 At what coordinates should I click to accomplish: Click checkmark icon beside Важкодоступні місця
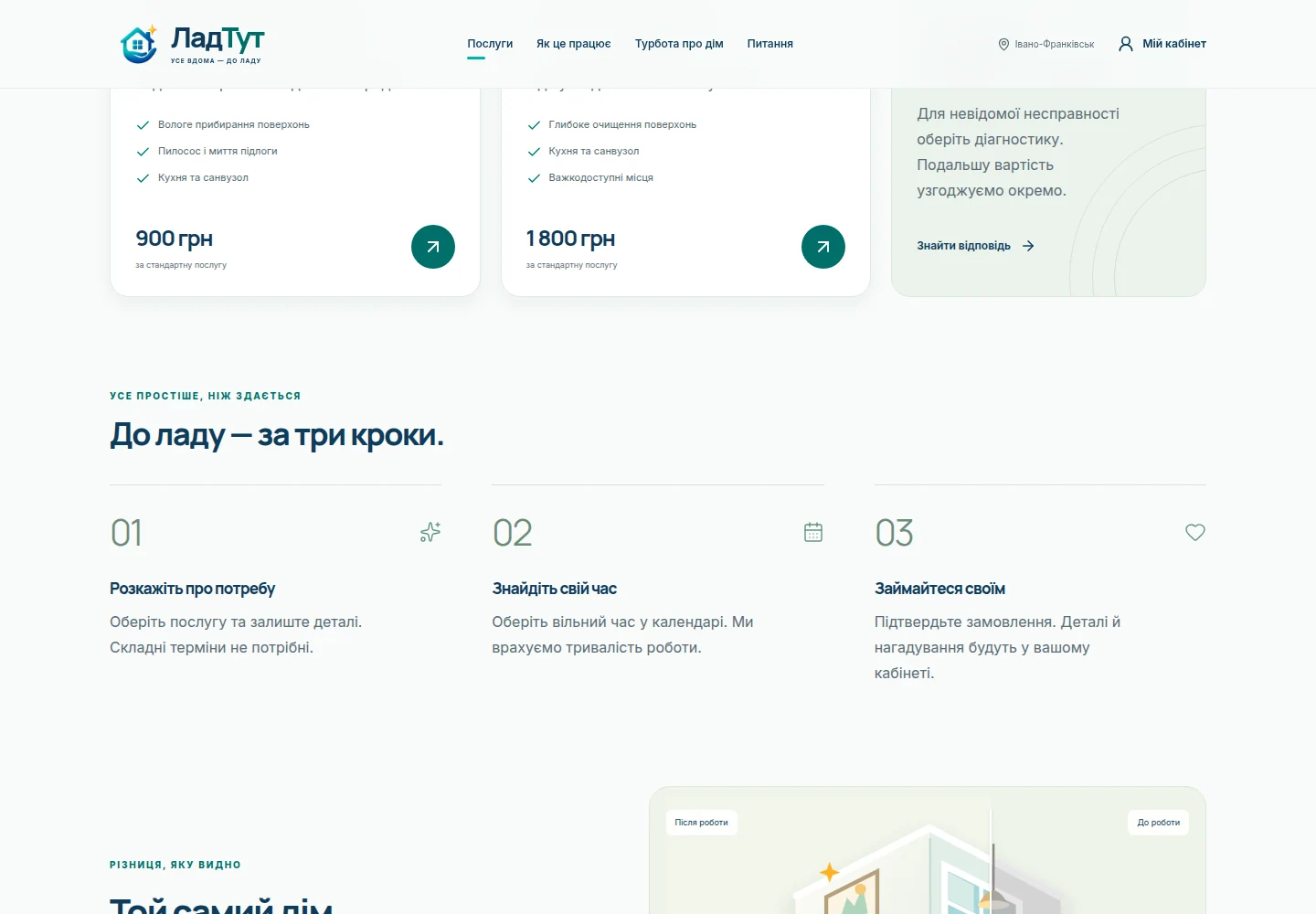coord(534,178)
